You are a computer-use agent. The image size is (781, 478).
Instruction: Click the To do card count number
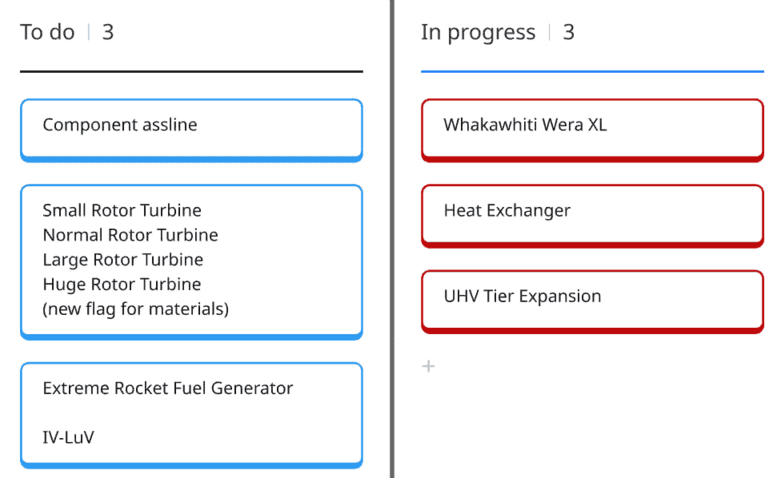108,32
